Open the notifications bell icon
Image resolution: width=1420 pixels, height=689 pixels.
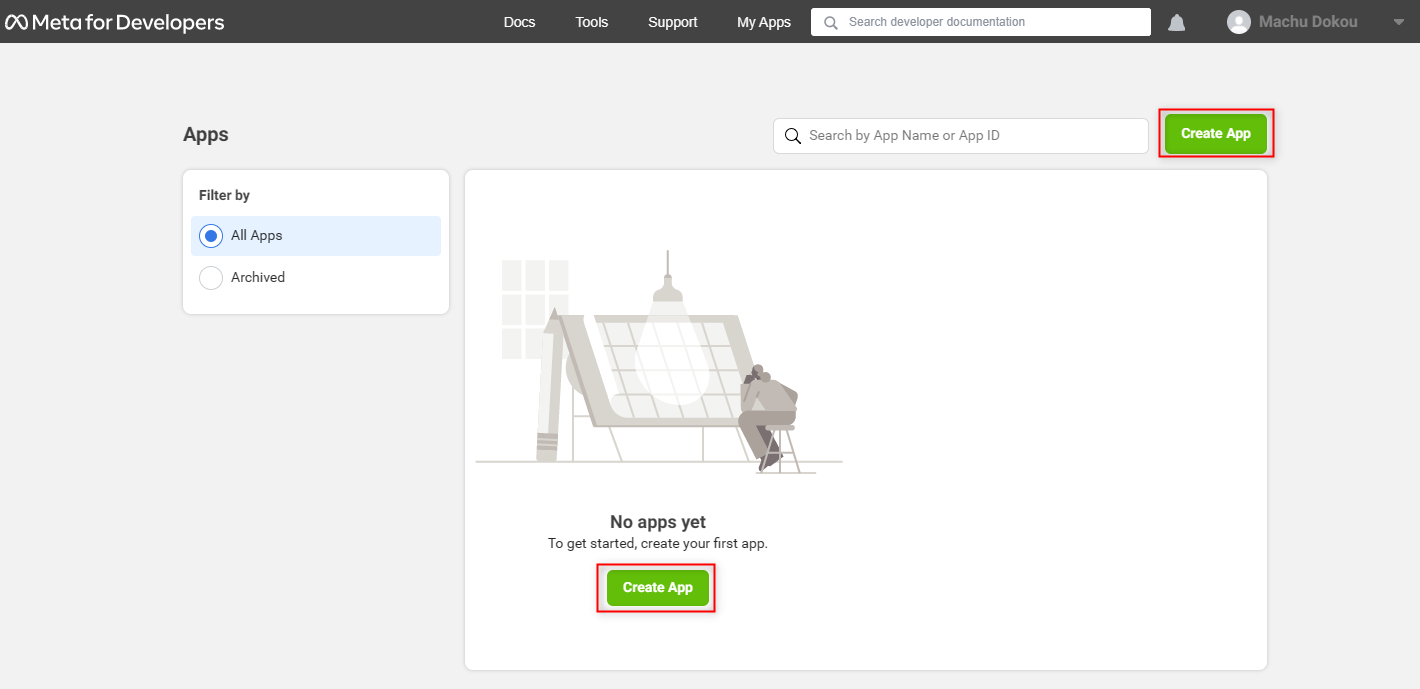point(1177,22)
